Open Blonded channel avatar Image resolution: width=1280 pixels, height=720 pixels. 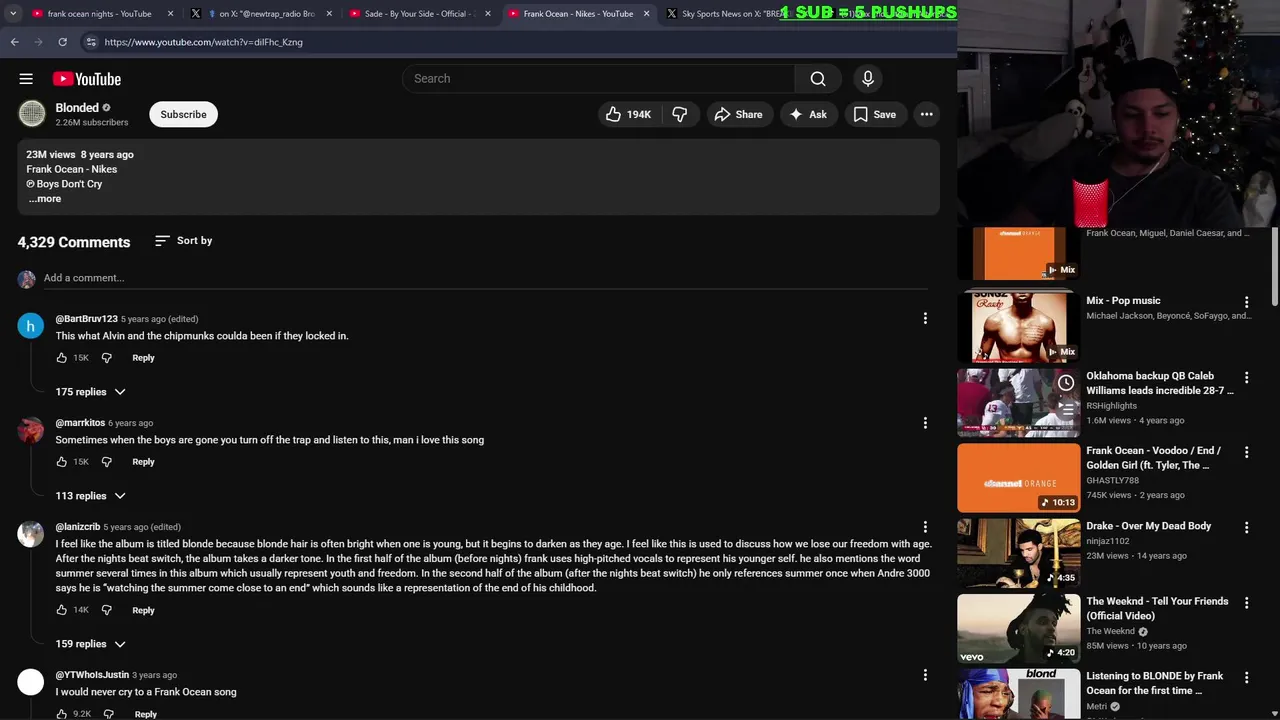[32, 114]
